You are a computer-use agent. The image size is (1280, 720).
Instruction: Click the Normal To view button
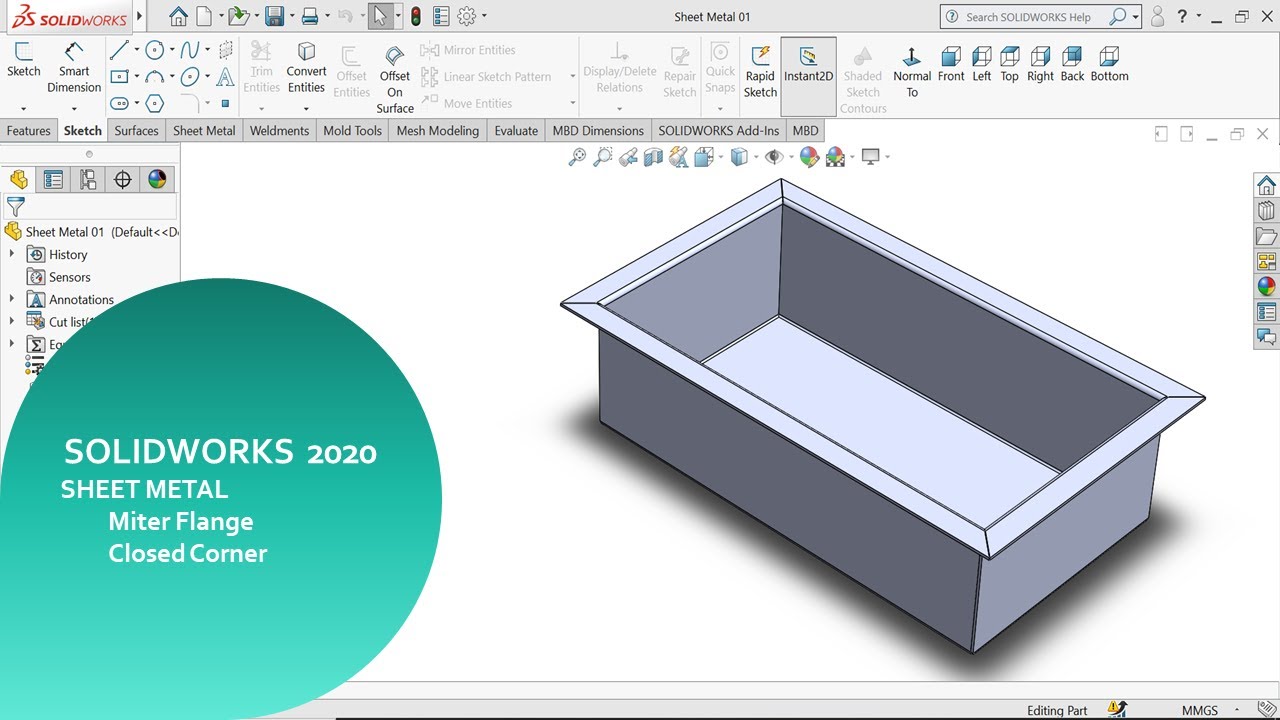click(912, 70)
